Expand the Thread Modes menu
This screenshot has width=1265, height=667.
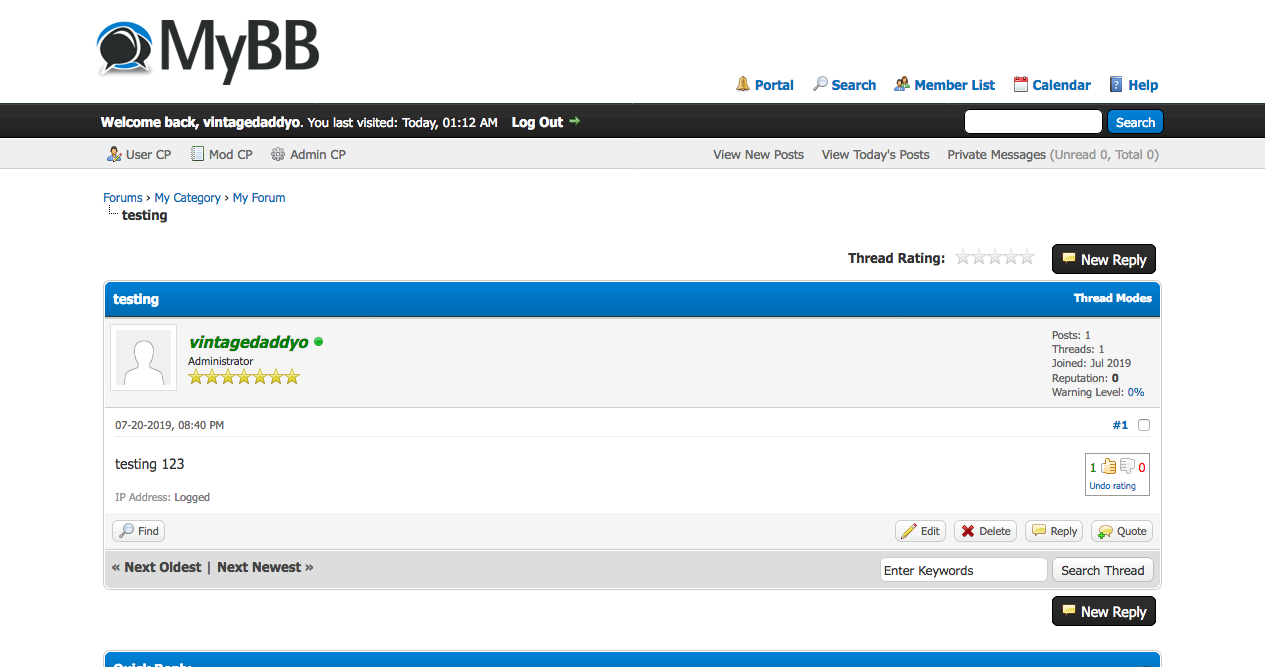point(1112,298)
